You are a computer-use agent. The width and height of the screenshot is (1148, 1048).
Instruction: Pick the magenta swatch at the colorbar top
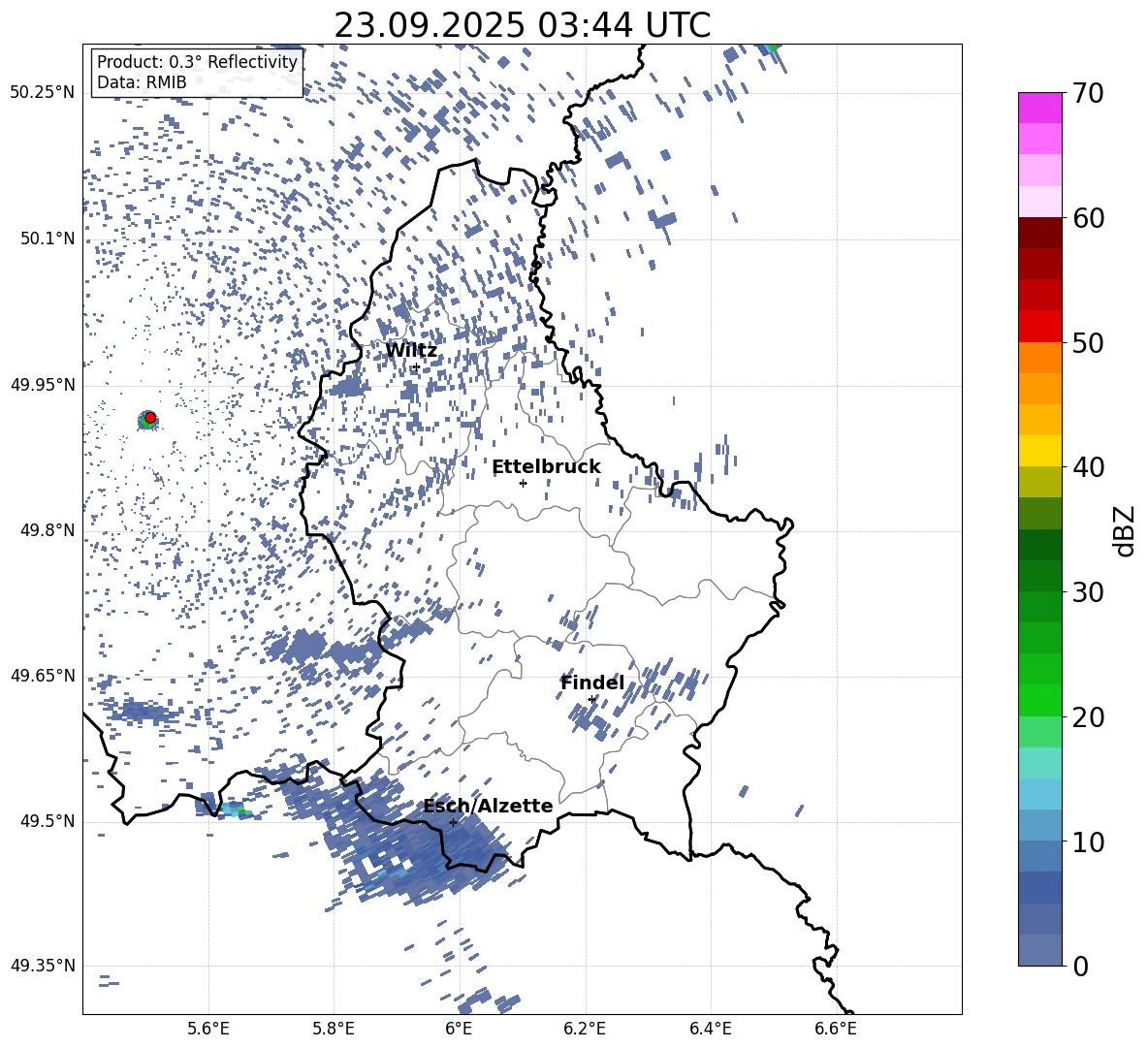pyautogui.click(x=1039, y=108)
